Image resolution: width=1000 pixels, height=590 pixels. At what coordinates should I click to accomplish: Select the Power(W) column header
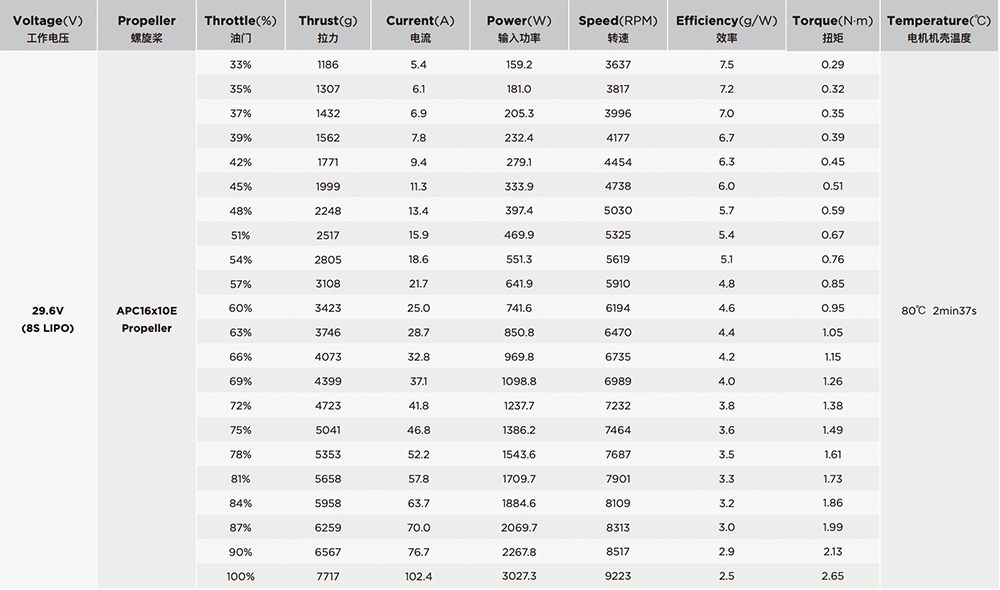(519, 26)
